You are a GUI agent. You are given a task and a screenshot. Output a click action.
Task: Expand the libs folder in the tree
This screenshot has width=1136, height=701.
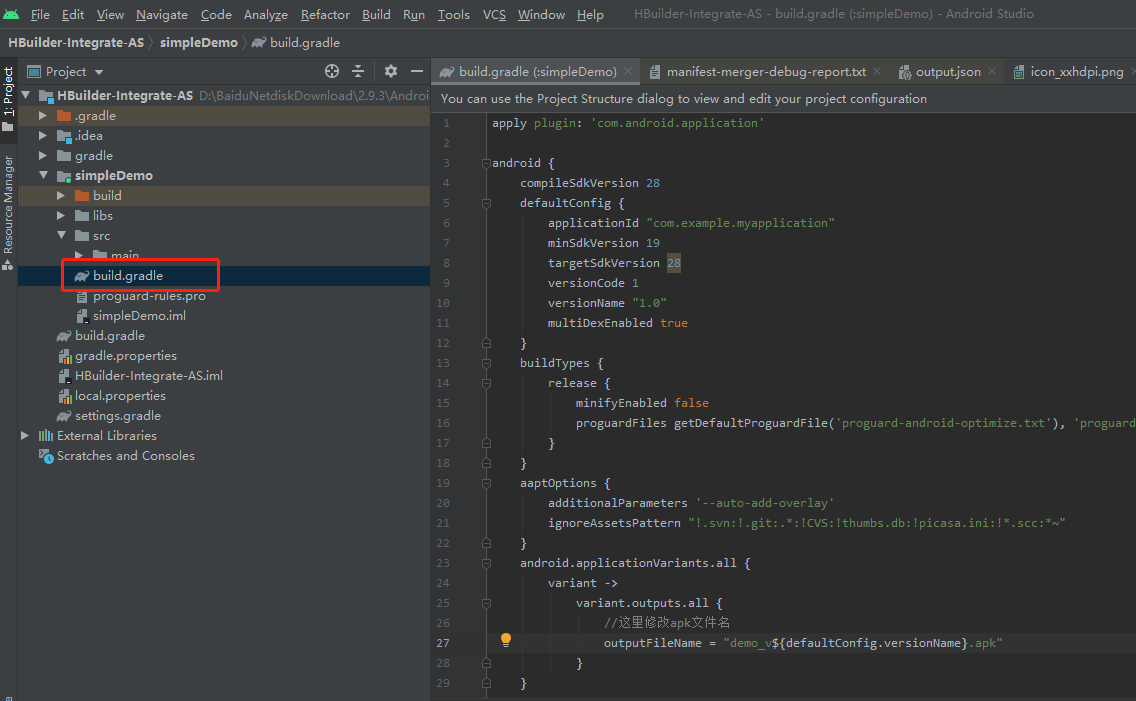coord(60,215)
